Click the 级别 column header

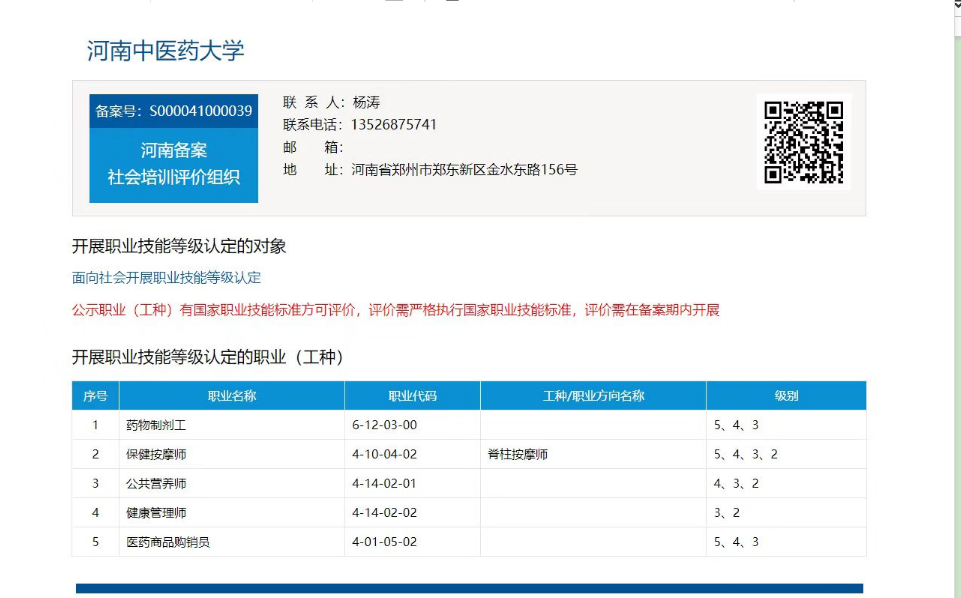pyautogui.click(x=786, y=396)
